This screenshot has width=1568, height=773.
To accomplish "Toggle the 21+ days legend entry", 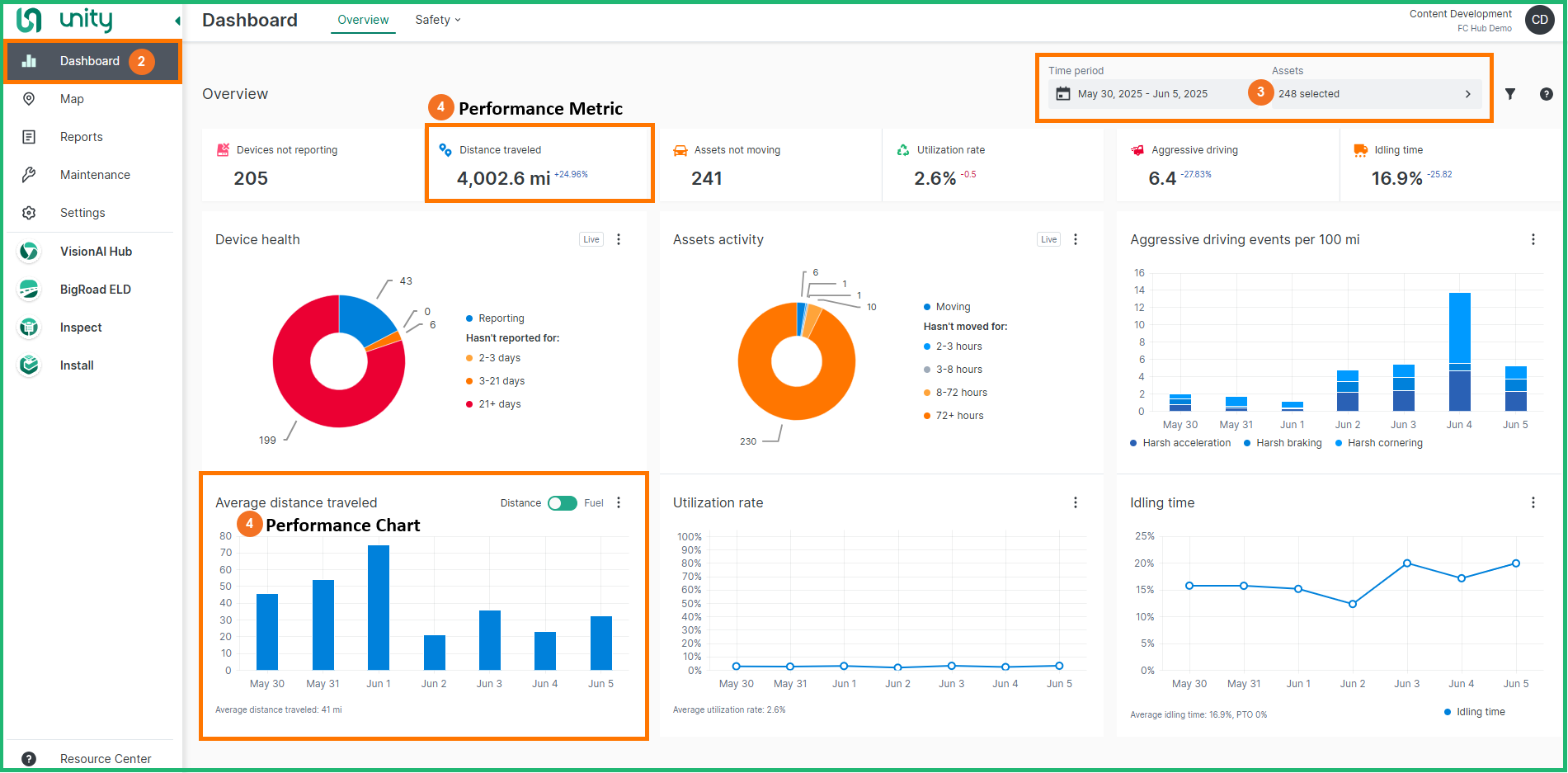I will [499, 404].
